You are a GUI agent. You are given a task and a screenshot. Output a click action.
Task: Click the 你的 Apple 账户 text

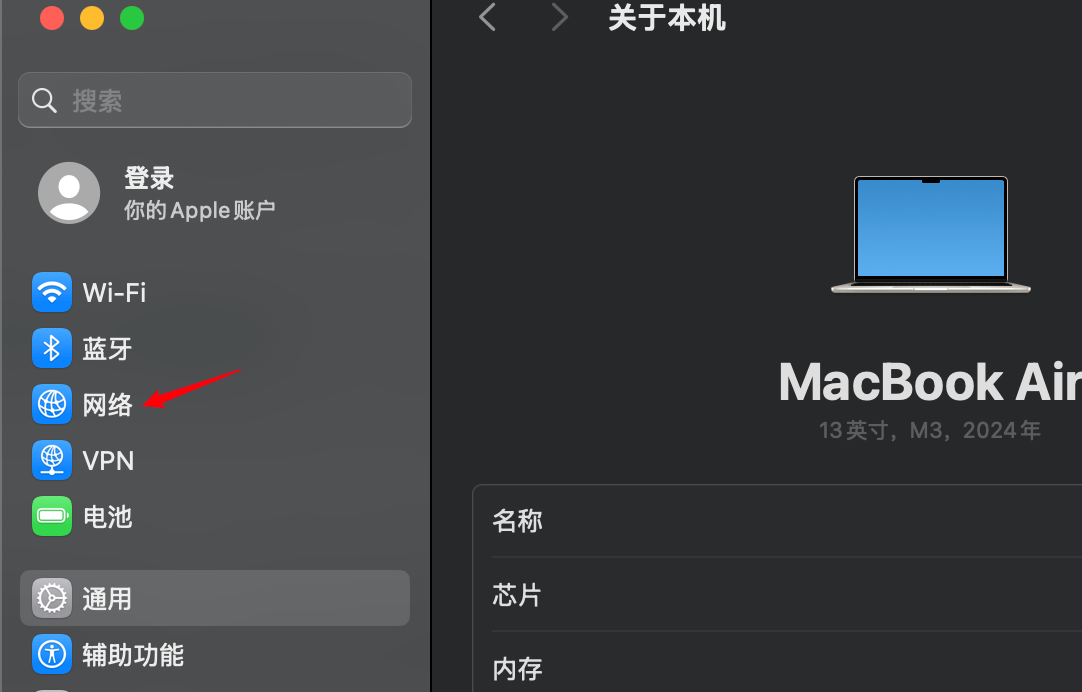pos(199,210)
